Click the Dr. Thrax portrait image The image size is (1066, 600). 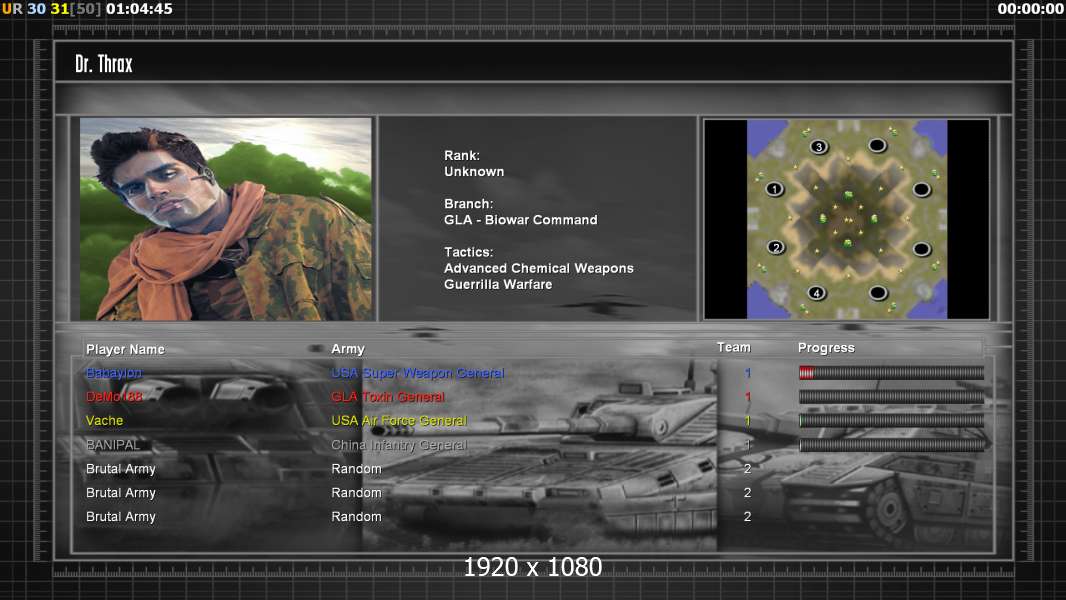click(x=226, y=219)
